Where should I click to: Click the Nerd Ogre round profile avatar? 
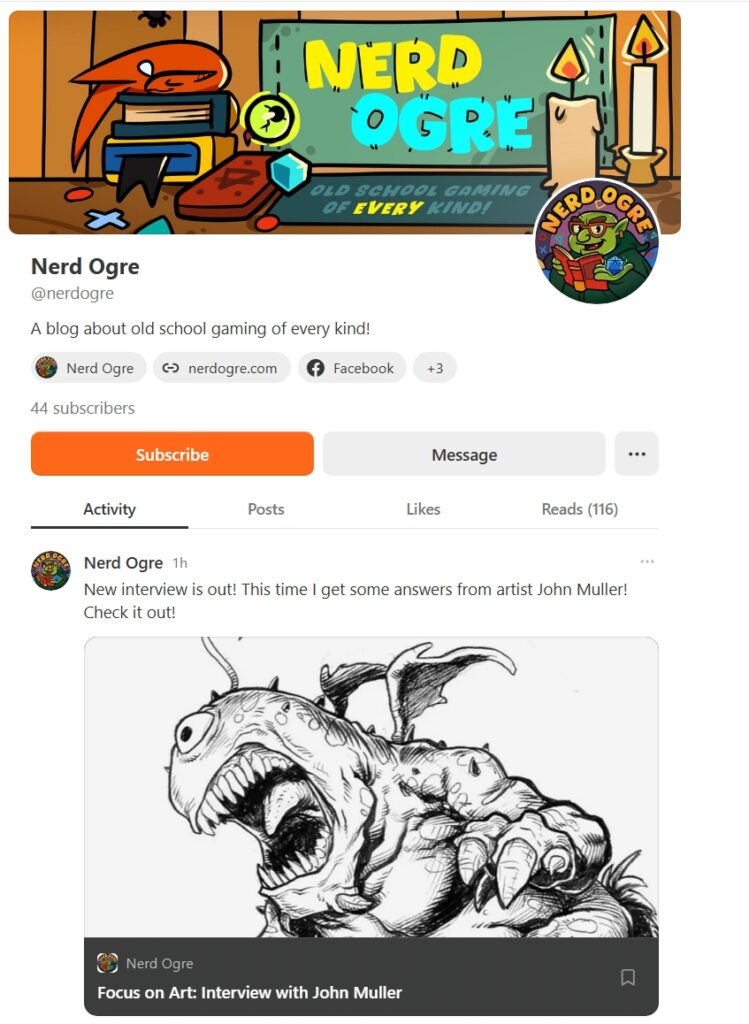tap(596, 242)
